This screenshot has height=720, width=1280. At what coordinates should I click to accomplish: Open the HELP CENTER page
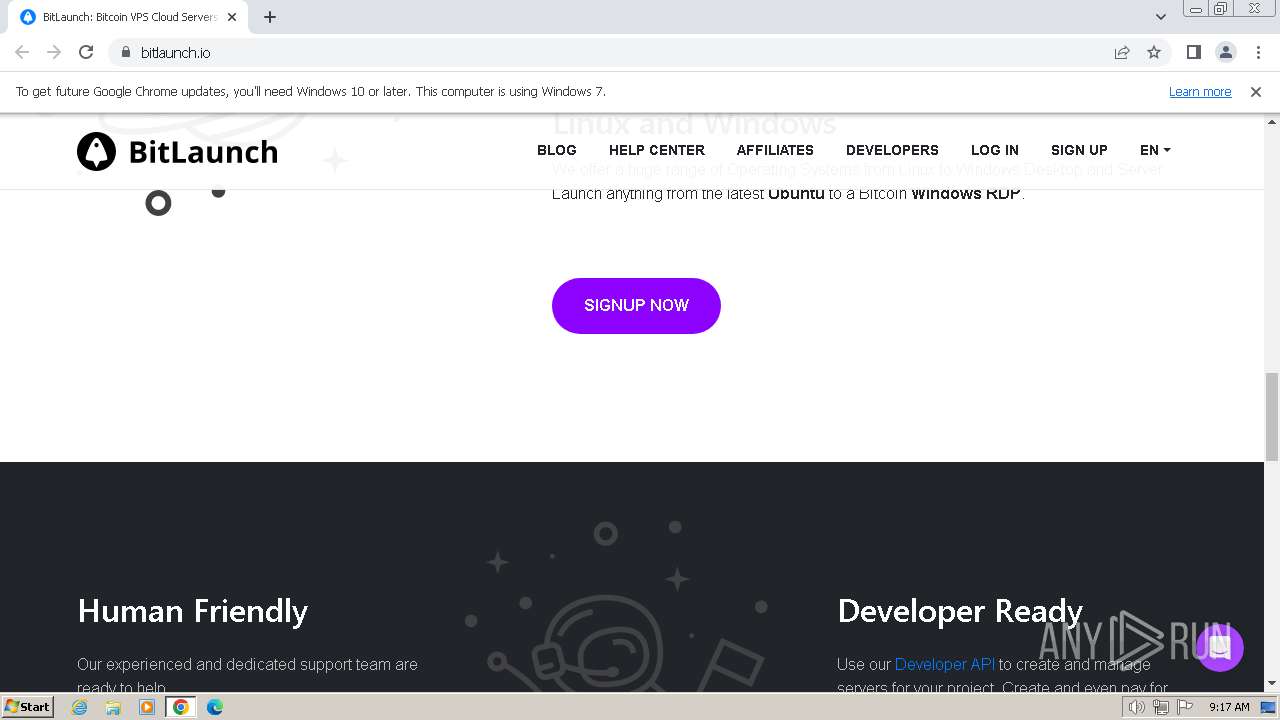point(657,150)
